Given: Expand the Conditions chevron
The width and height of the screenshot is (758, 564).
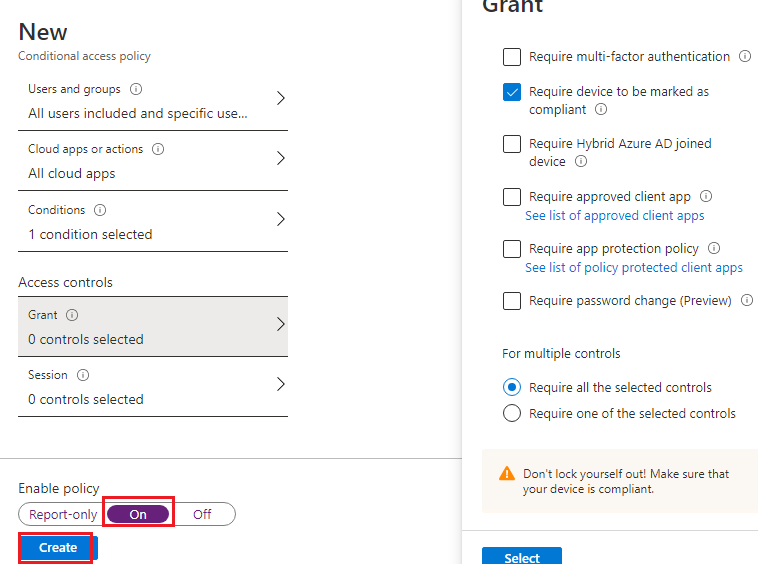Looking at the screenshot, I should (281, 219).
